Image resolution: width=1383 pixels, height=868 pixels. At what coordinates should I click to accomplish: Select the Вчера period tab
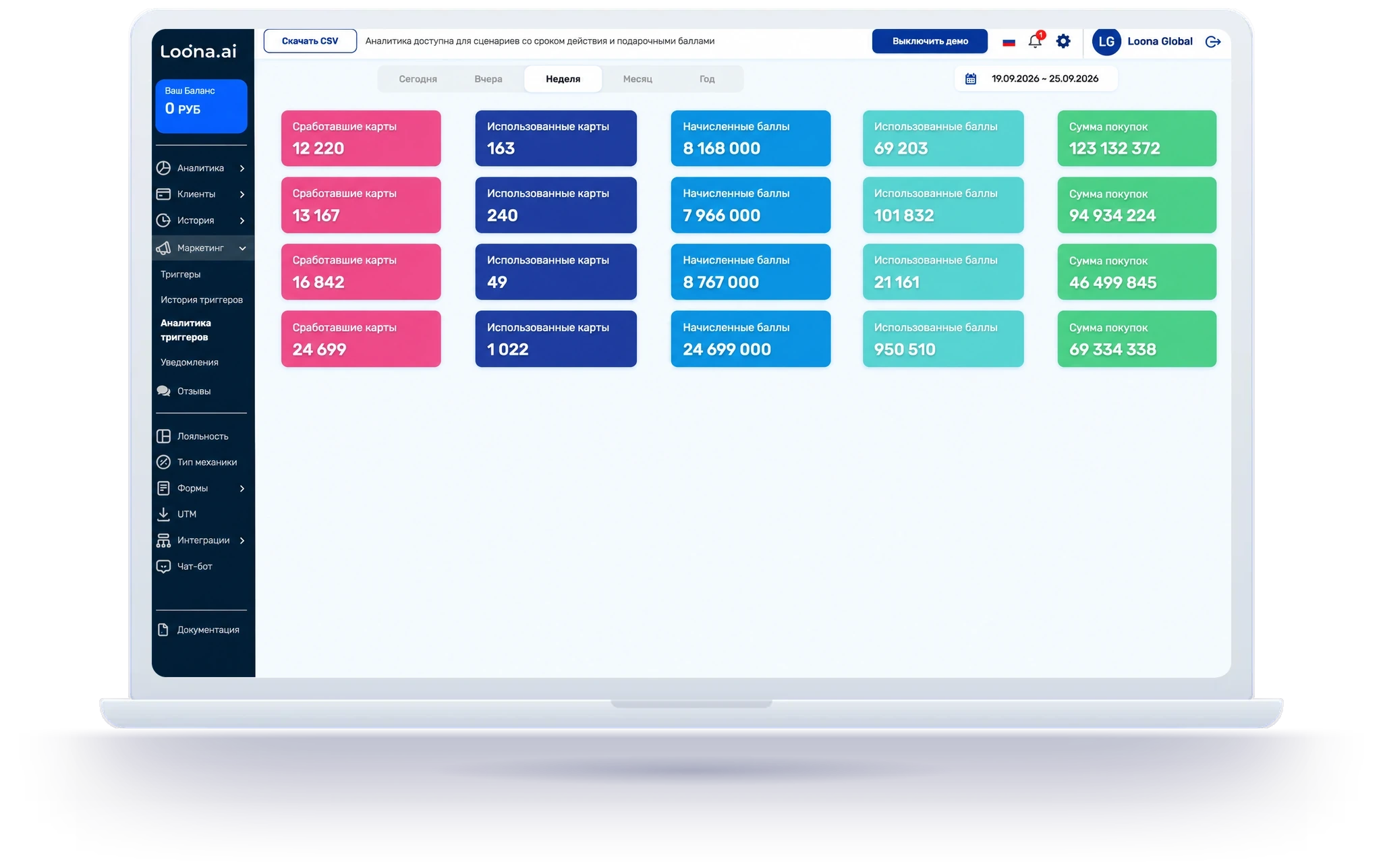click(x=488, y=79)
